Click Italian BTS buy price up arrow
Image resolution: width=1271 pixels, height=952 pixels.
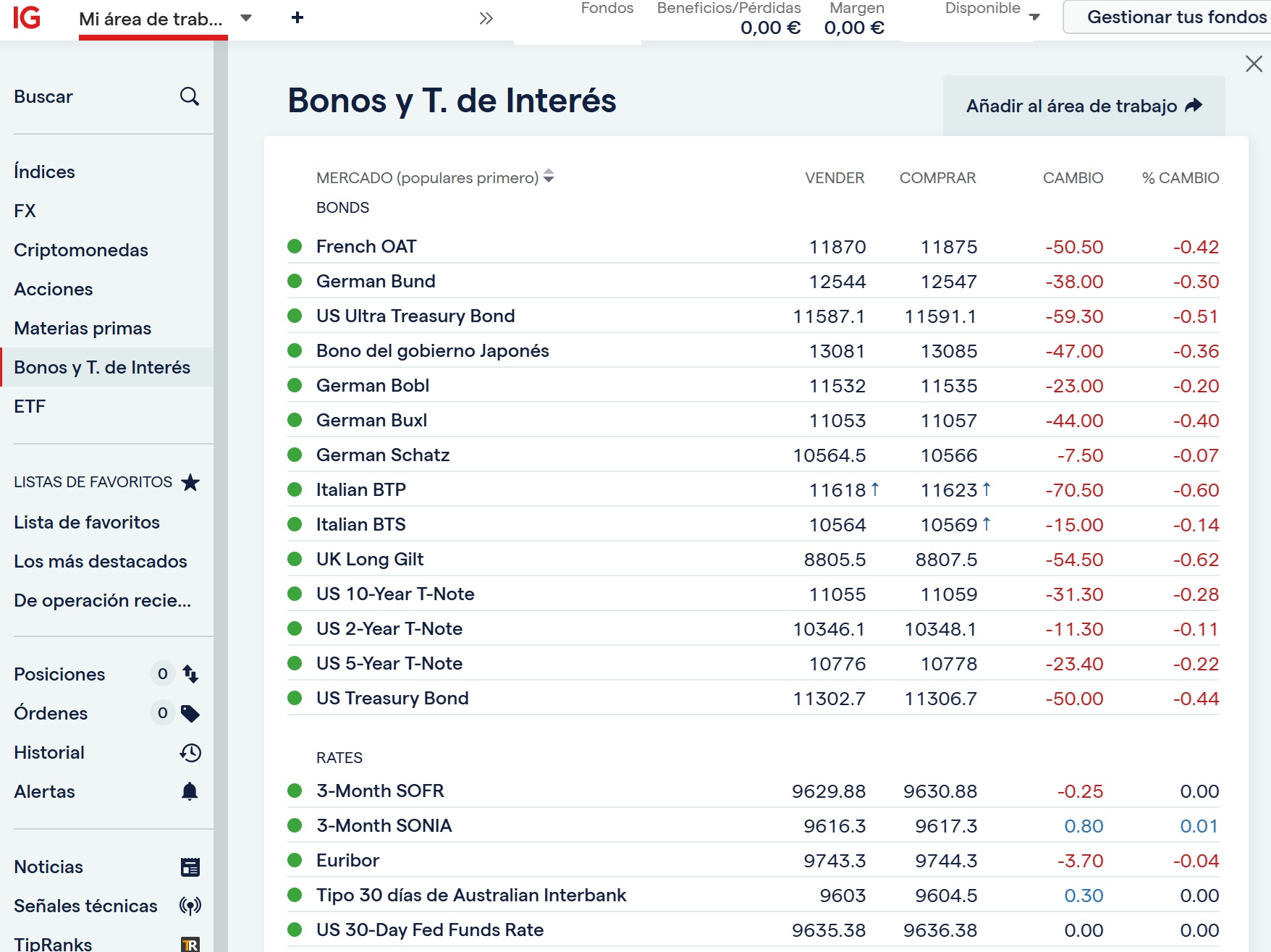[987, 524]
